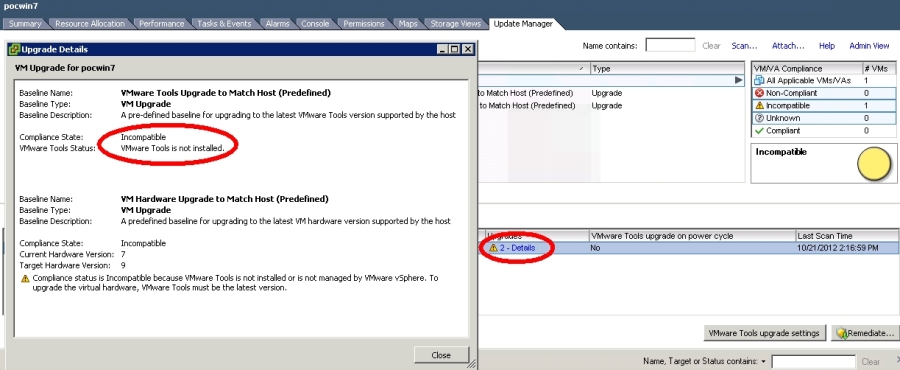Click the Incompatible warning triangle icon

pos(759,106)
